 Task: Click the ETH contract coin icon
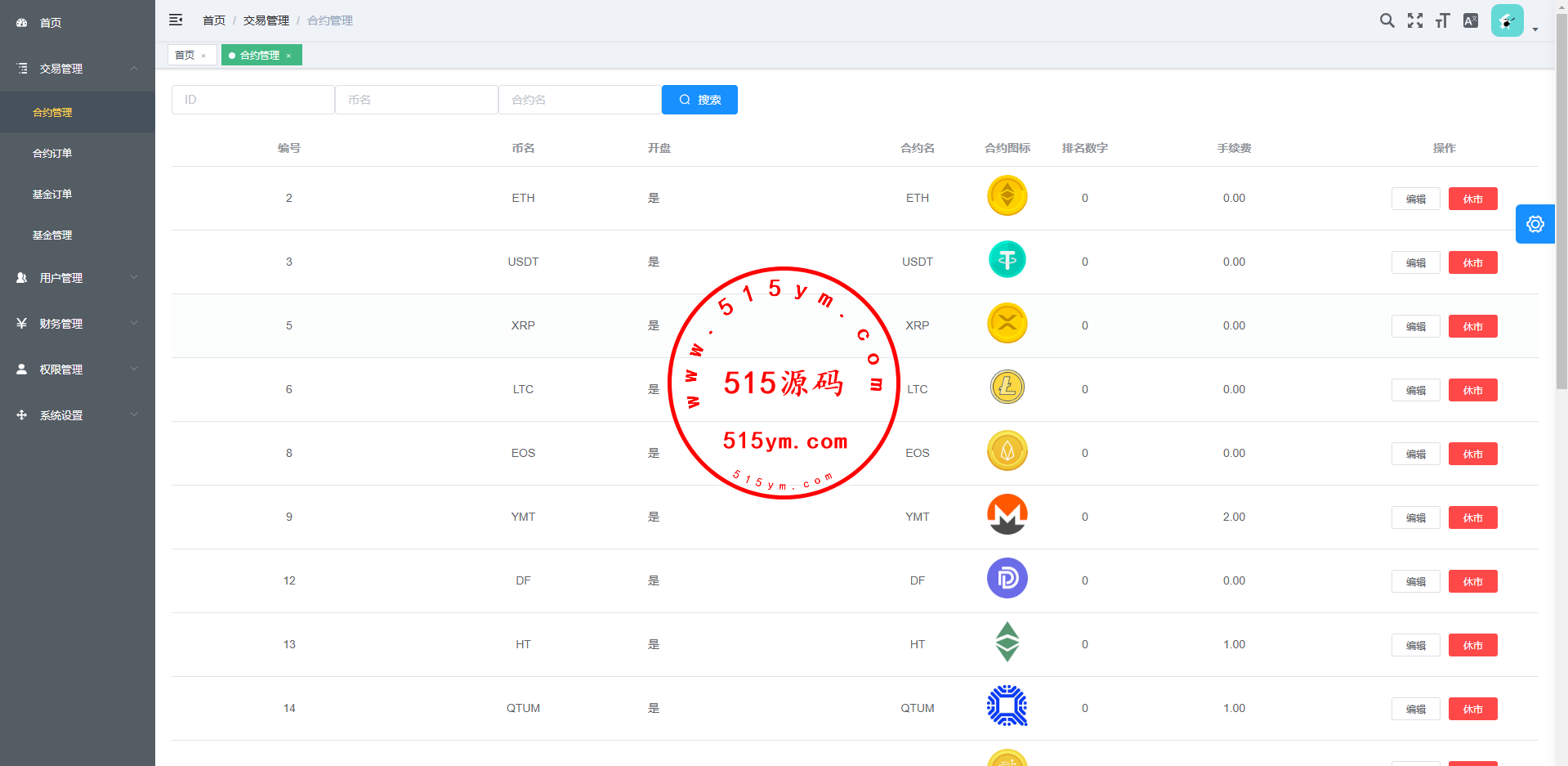tap(1007, 196)
